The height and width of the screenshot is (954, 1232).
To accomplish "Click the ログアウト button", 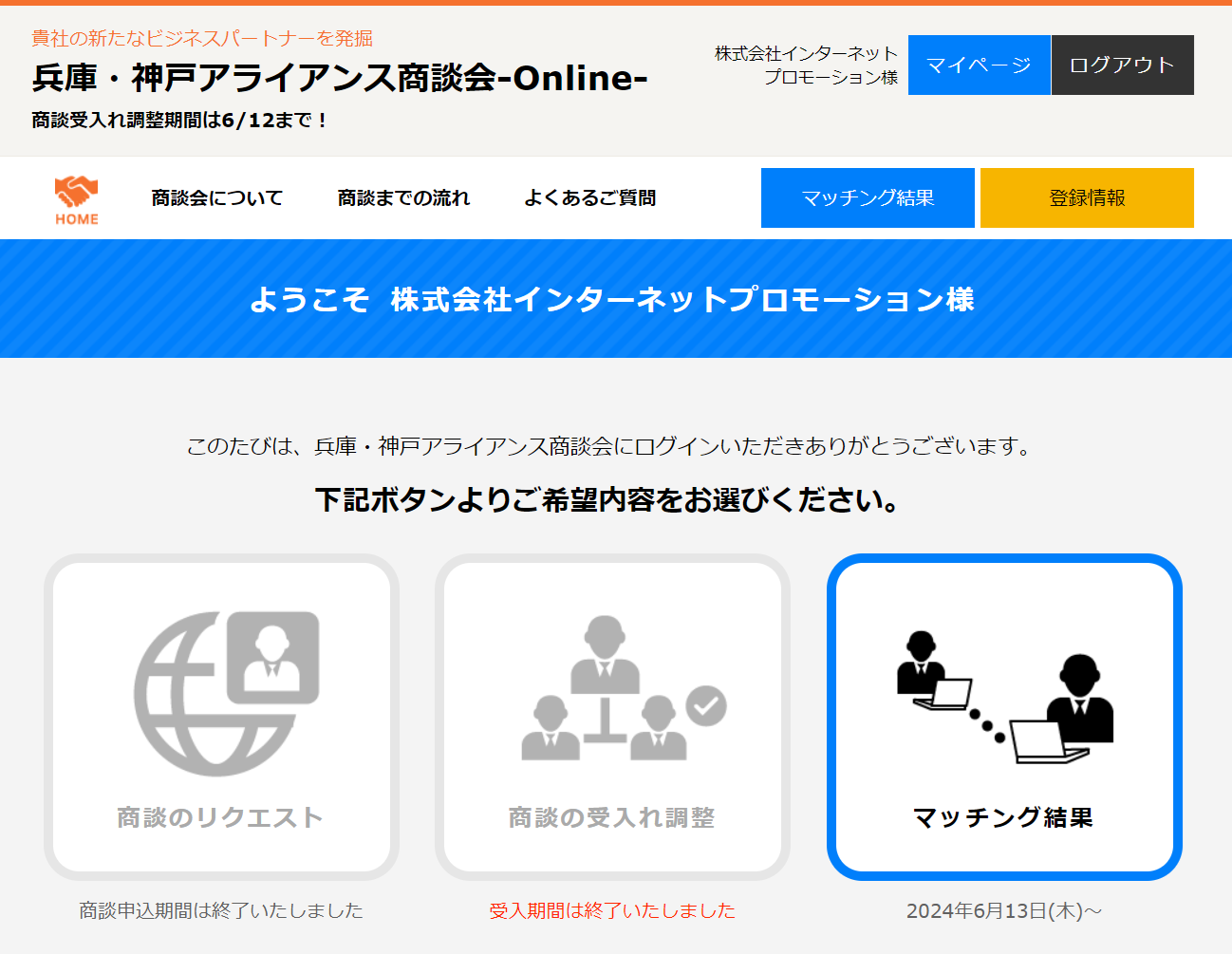I will [x=1123, y=65].
